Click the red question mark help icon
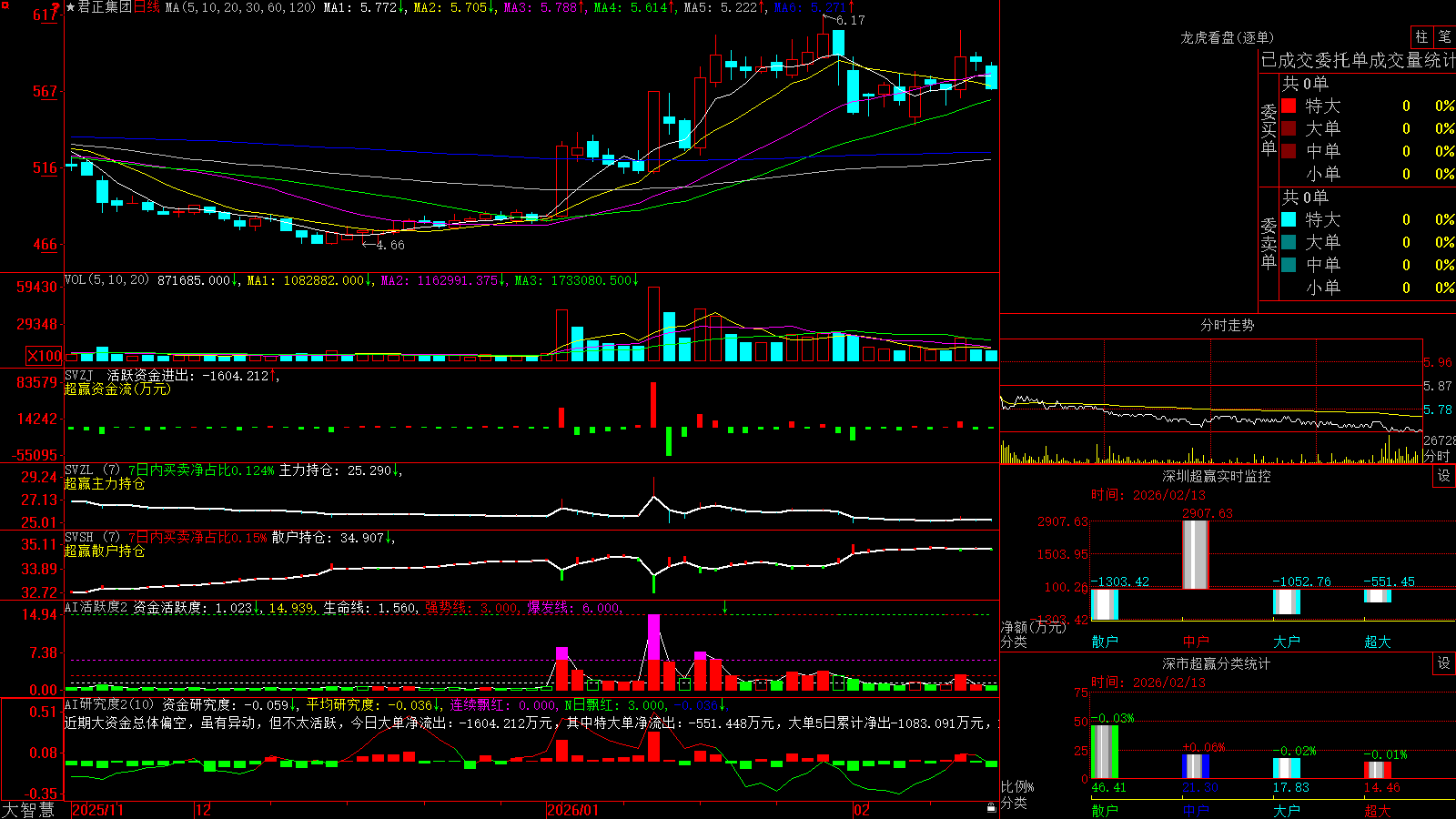 (56, 7)
